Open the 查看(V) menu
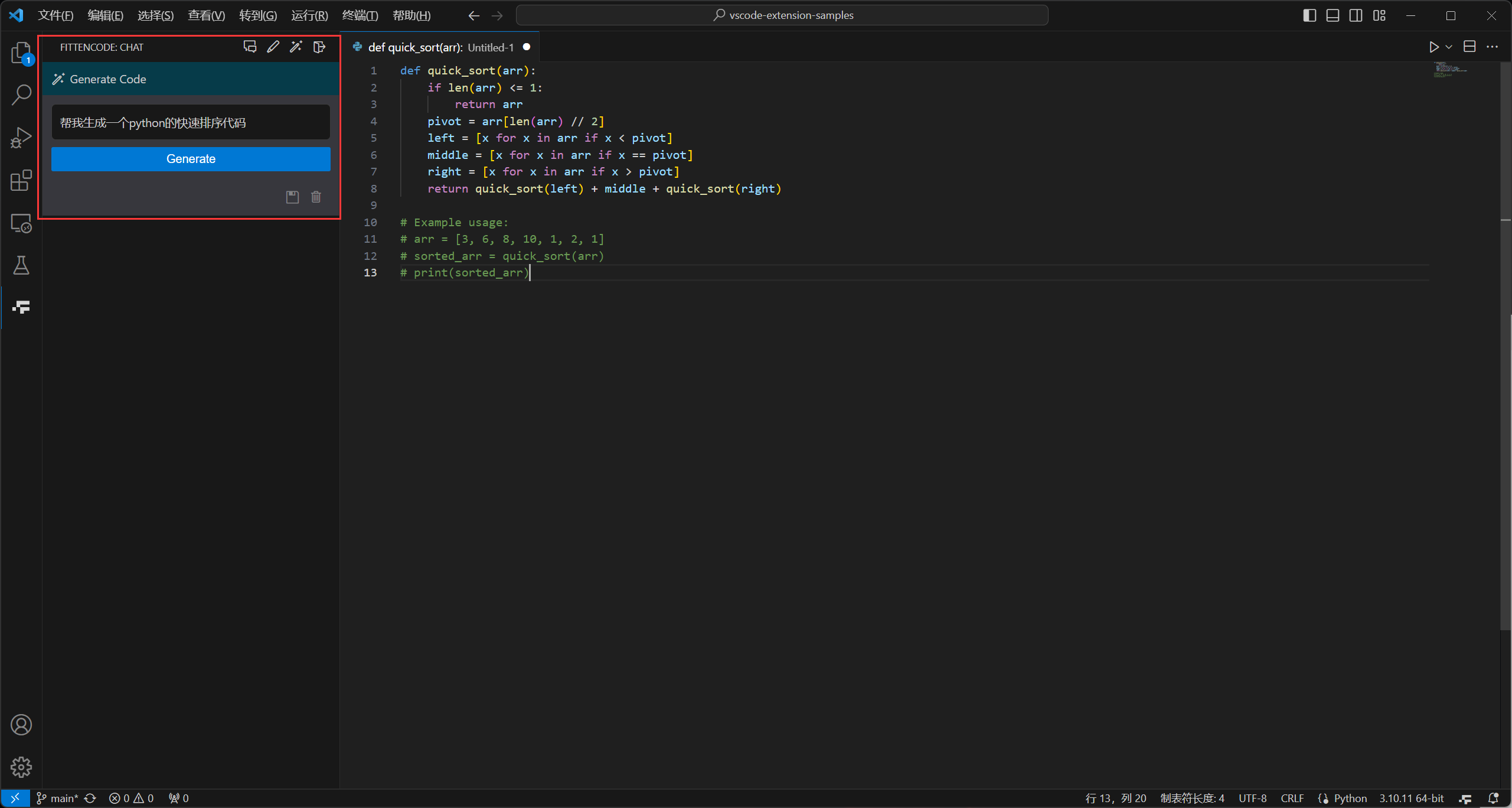The image size is (1512, 808). click(x=207, y=15)
